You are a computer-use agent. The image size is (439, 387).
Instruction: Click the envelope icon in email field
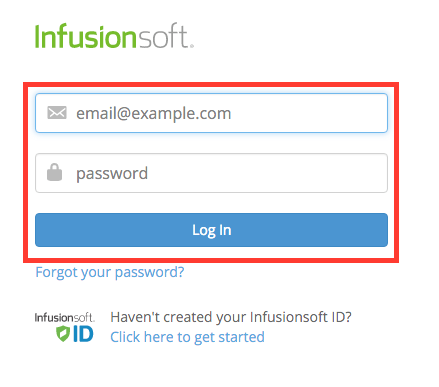pos(57,113)
